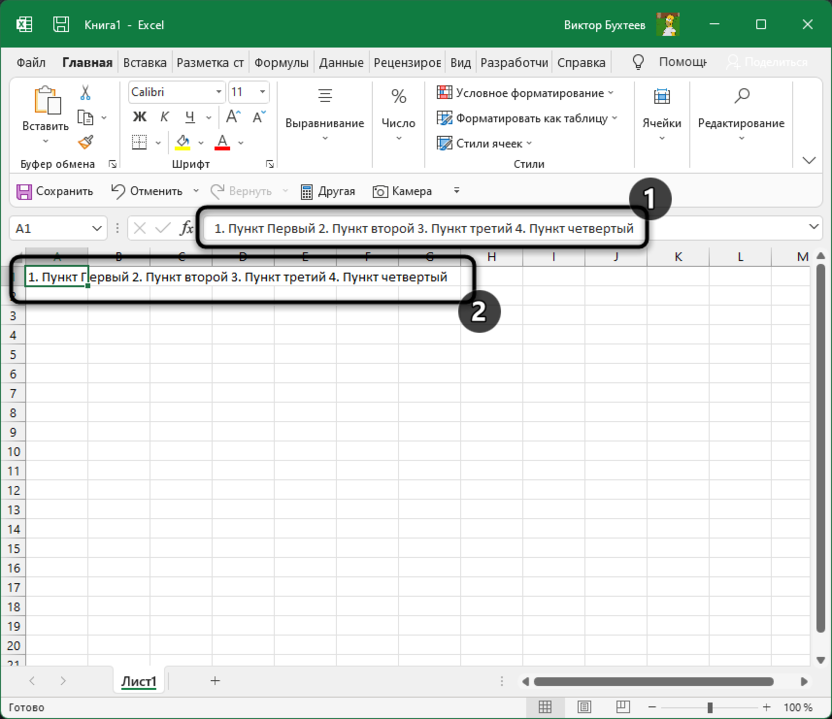
Task: Click the fill color bucket icon
Action: point(183,142)
